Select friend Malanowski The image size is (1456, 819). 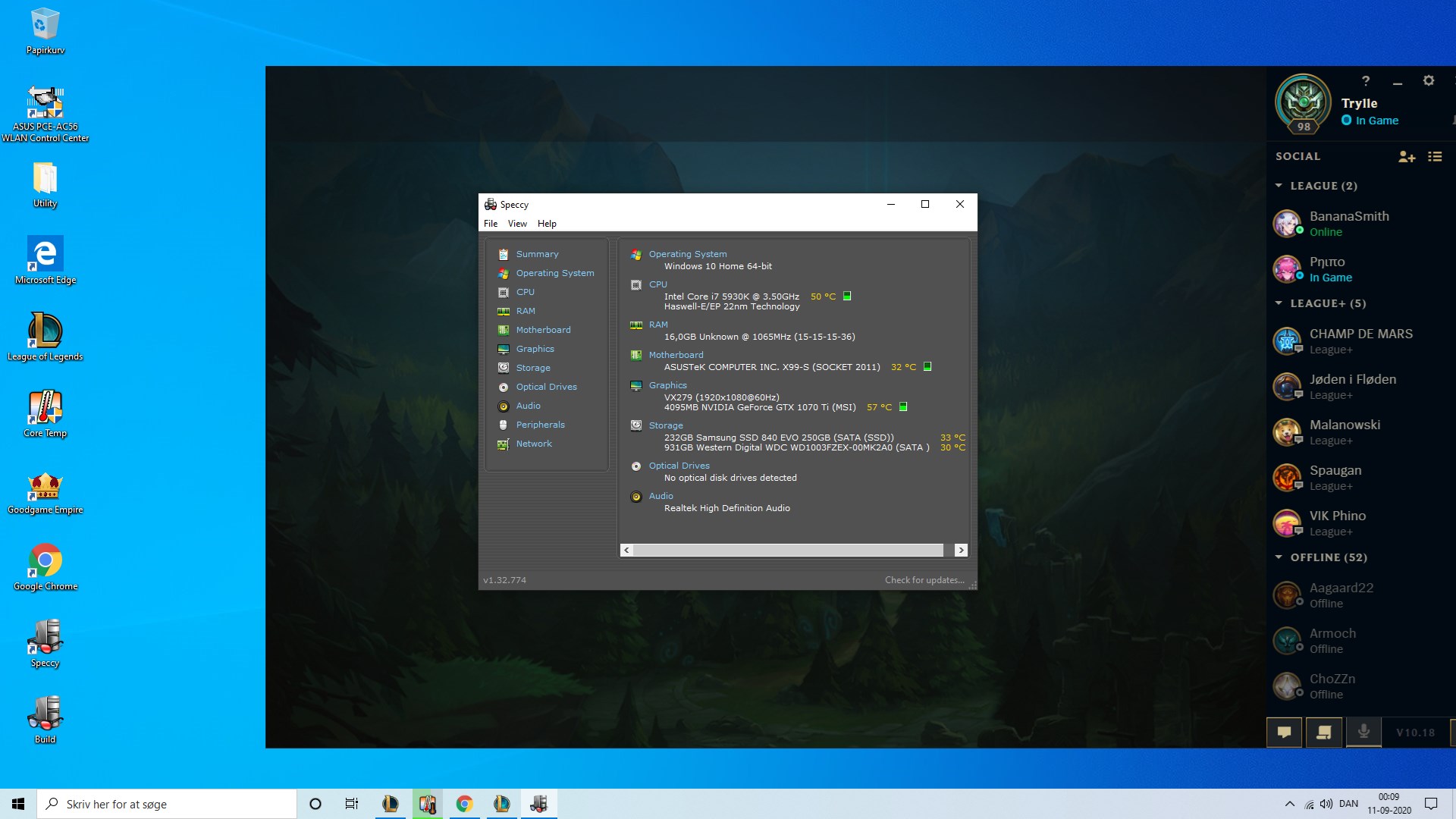coord(1361,432)
